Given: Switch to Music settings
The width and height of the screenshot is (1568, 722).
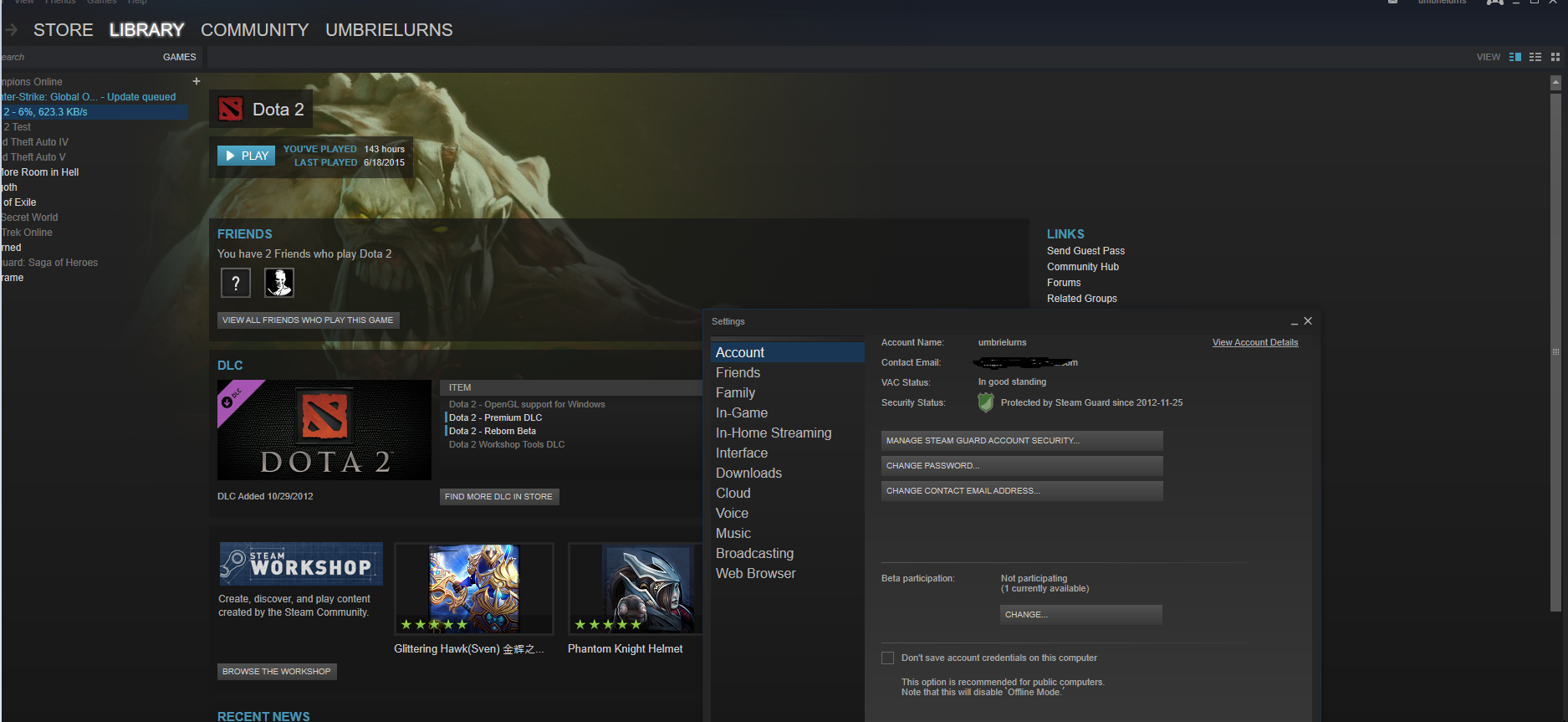Looking at the screenshot, I should (x=788, y=533).
